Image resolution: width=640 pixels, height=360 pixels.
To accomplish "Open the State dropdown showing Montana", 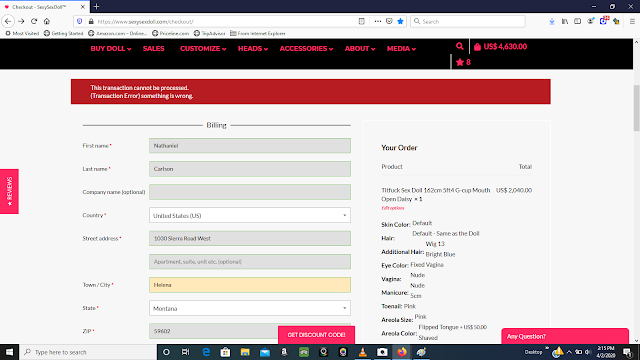I will [x=250, y=308].
